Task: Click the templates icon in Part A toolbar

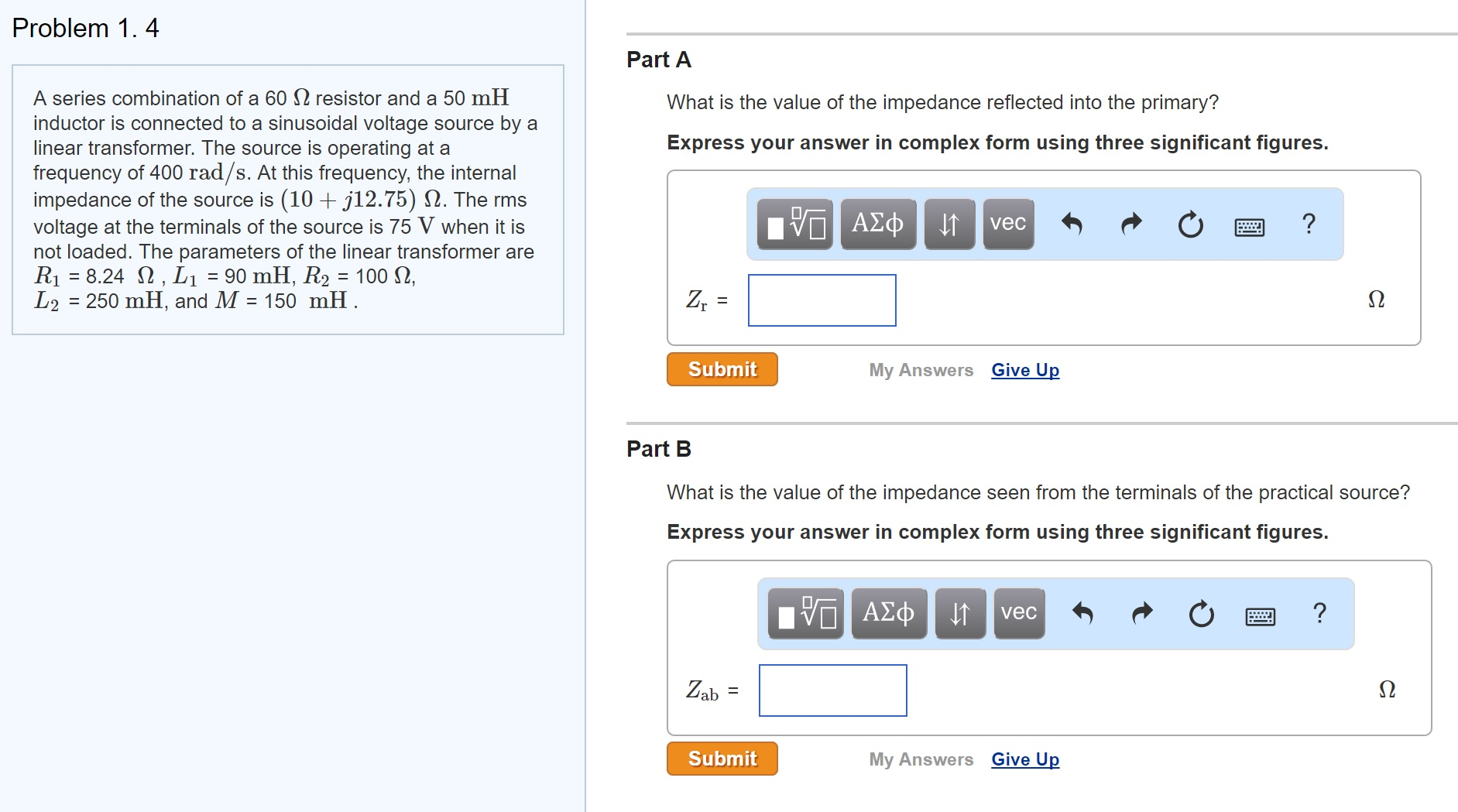Action: [x=794, y=224]
